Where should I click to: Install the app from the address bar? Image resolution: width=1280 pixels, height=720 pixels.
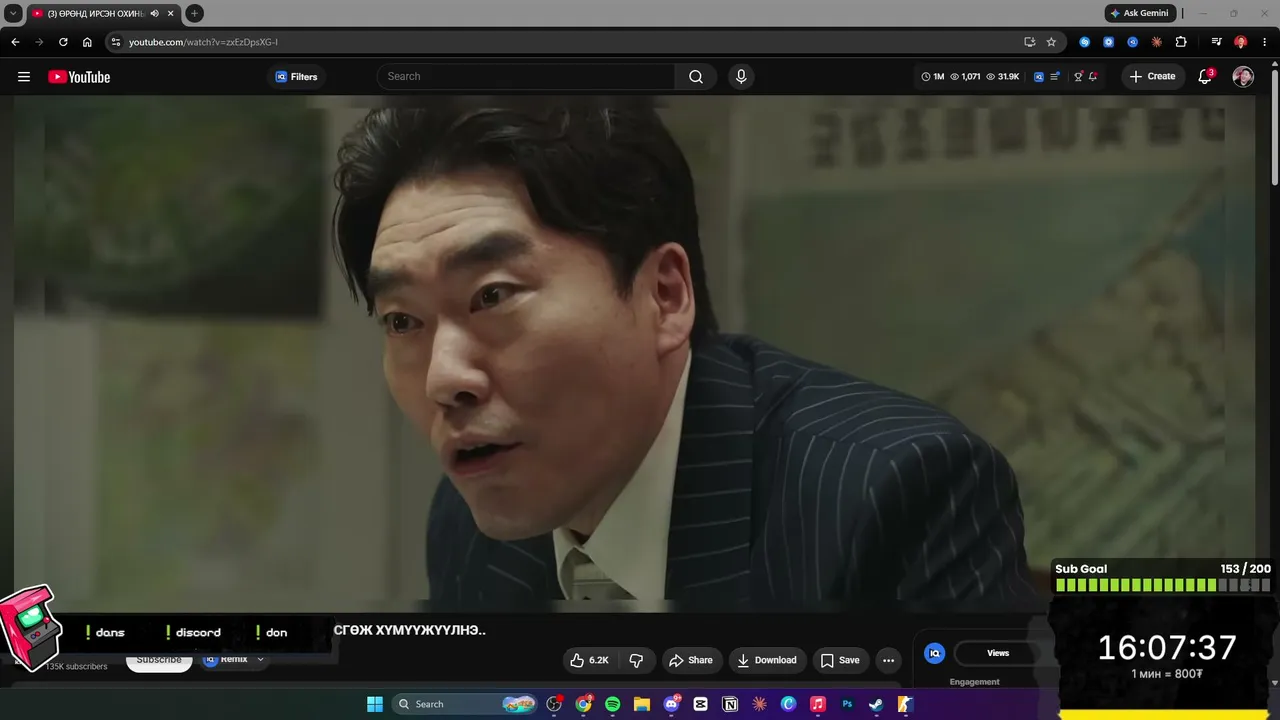(x=1029, y=42)
